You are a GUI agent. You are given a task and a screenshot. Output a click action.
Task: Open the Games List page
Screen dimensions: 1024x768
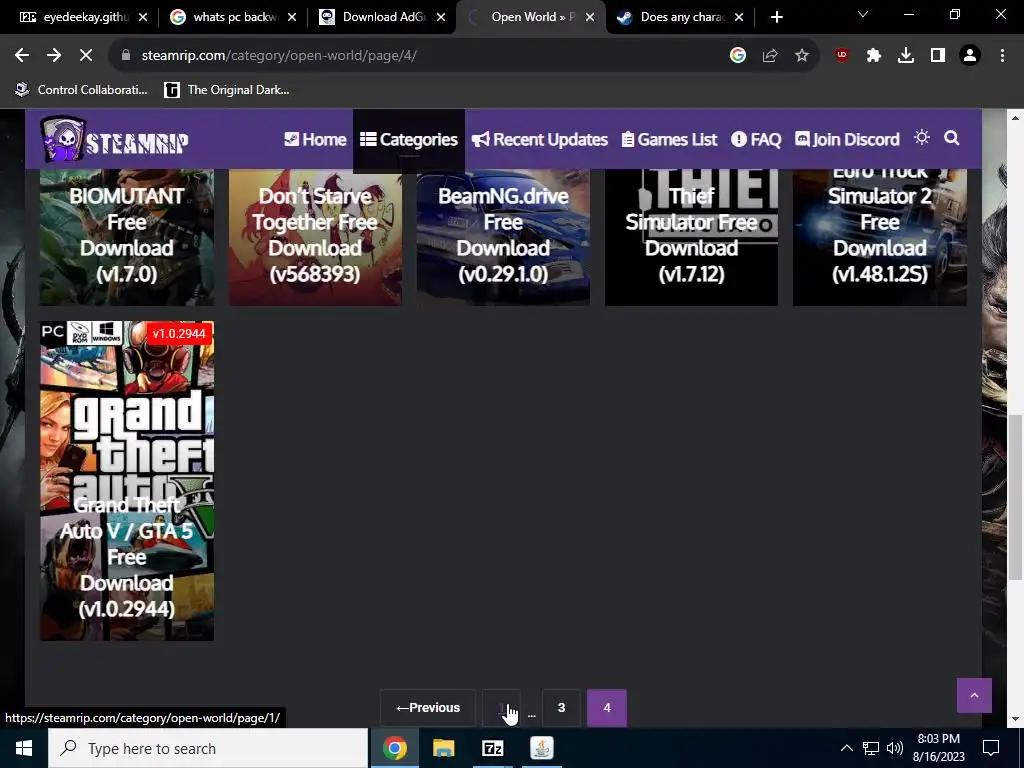[x=669, y=139]
